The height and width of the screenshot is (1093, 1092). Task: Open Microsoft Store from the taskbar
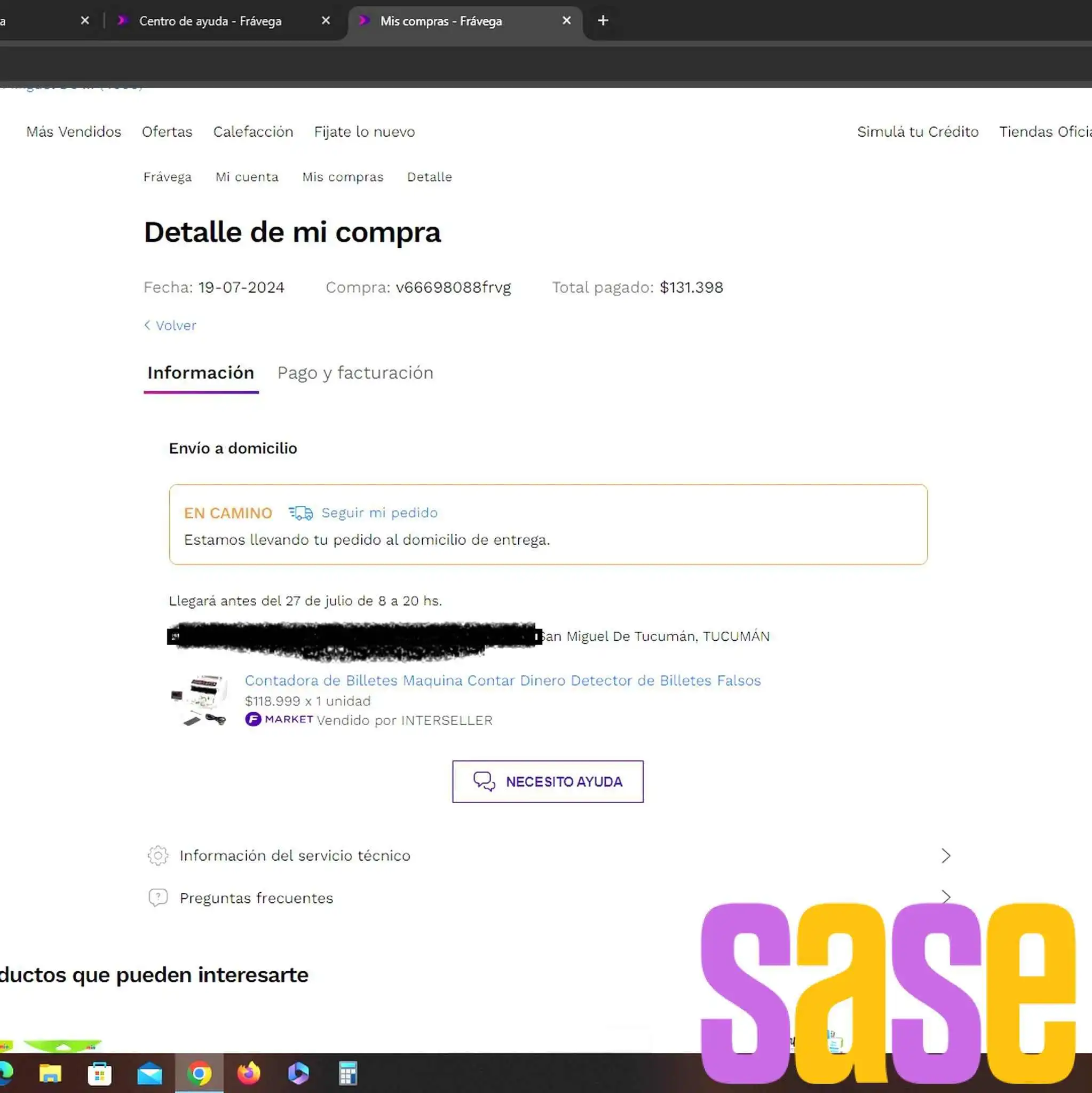click(x=99, y=1074)
